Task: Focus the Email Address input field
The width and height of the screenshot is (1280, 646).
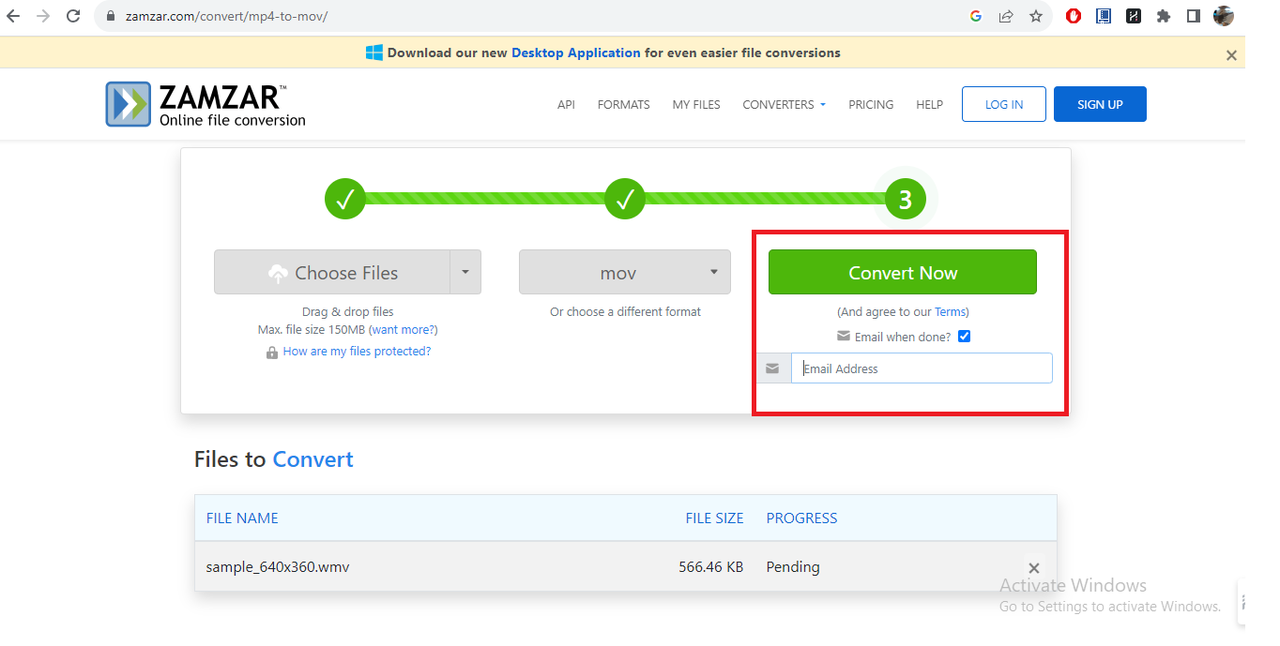Action: [922, 369]
